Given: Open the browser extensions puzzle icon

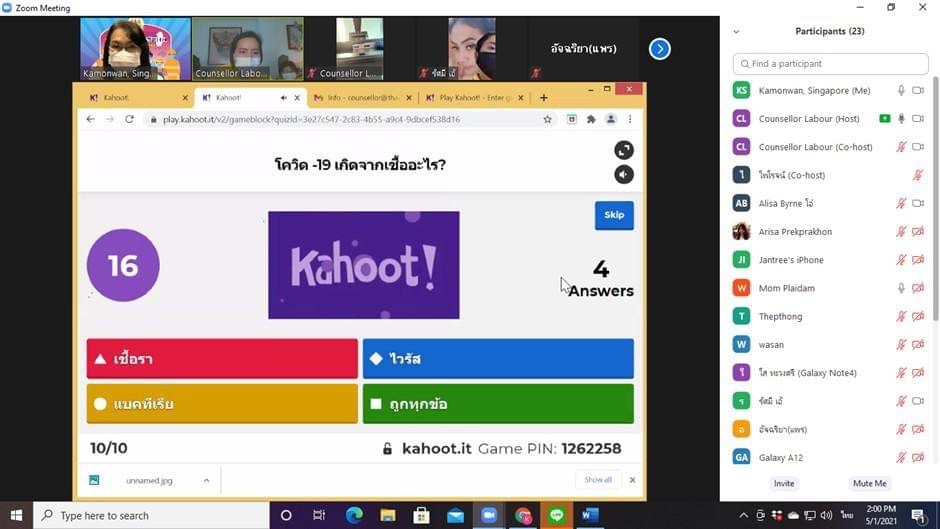Looking at the screenshot, I should [591, 119].
